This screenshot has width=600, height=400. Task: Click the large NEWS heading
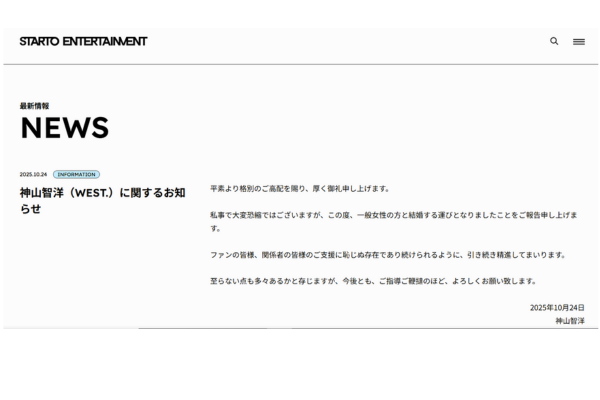64,128
